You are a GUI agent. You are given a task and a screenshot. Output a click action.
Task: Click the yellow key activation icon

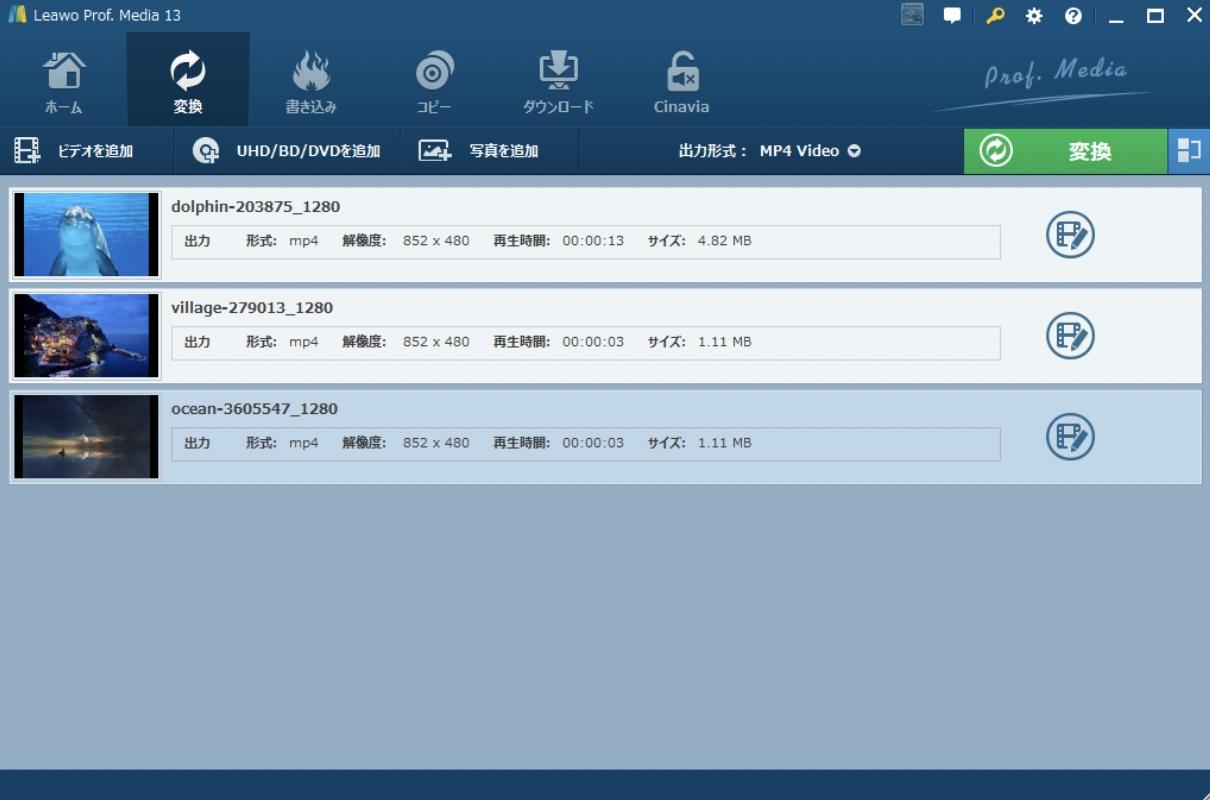pyautogui.click(x=994, y=15)
